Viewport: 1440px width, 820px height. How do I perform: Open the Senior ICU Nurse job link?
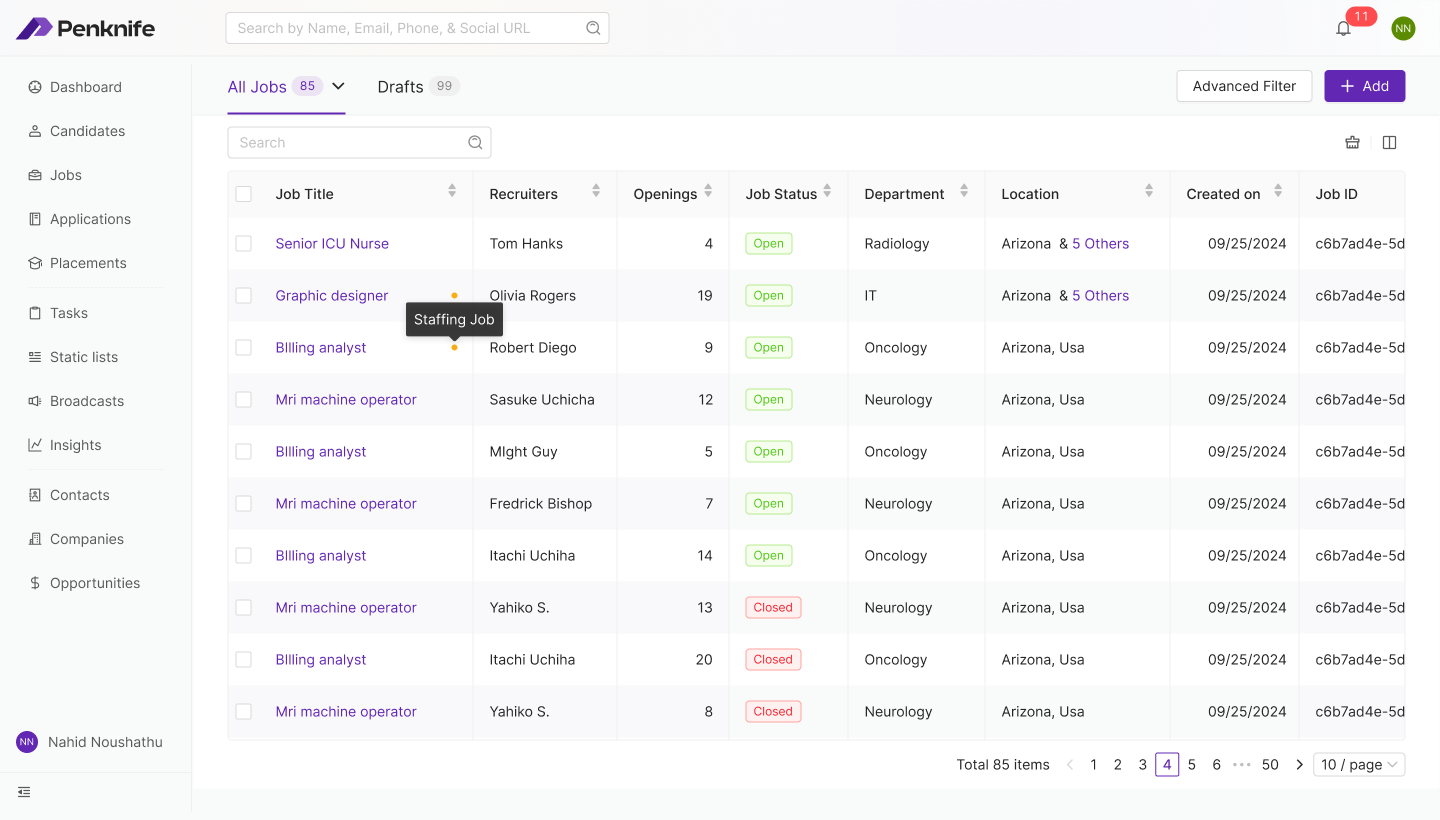(x=332, y=243)
